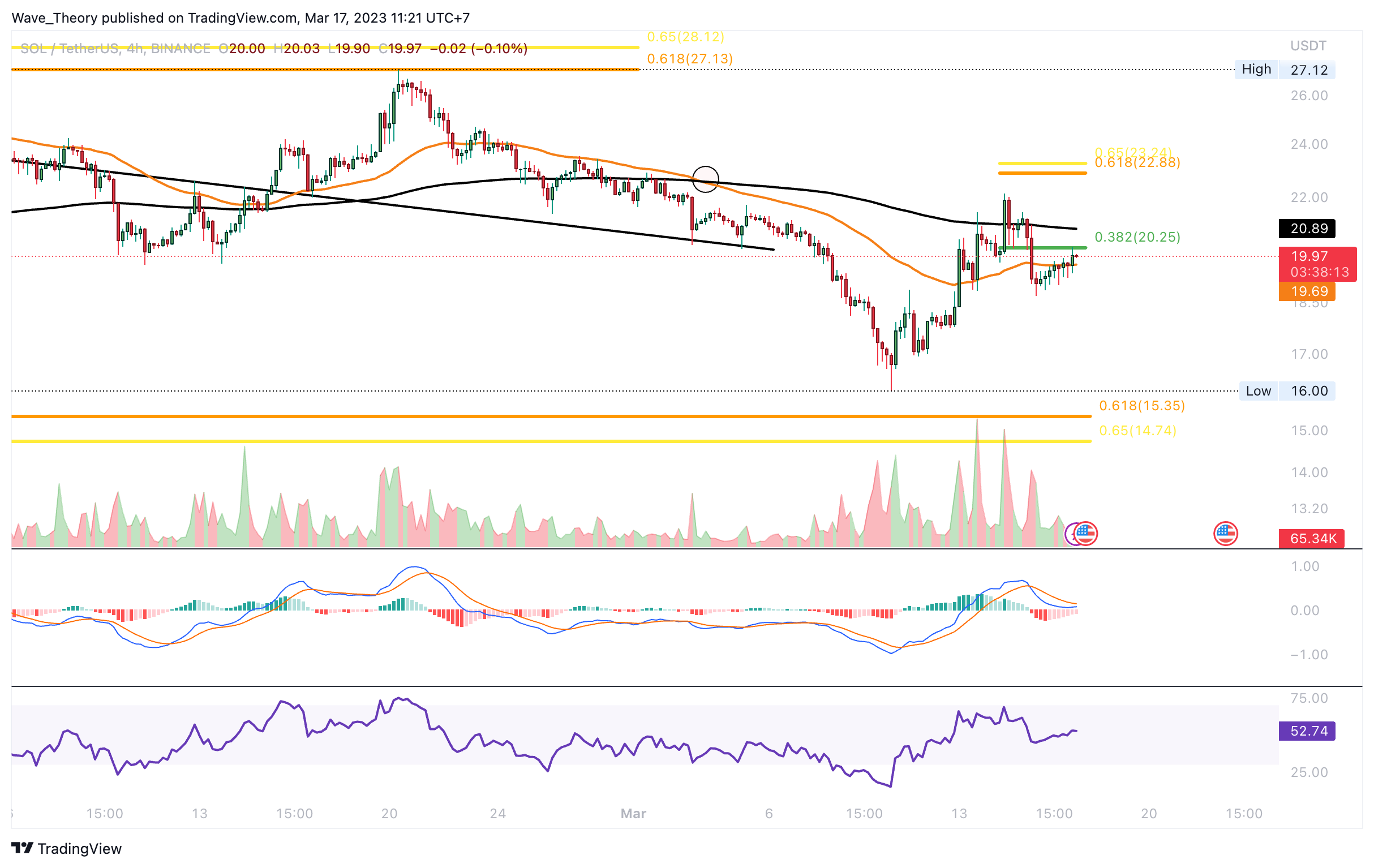This screenshot has height=868, width=1374.
Task: Click the 0.65(14.74) yellow Fibonacci level label
Action: click(x=1138, y=431)
